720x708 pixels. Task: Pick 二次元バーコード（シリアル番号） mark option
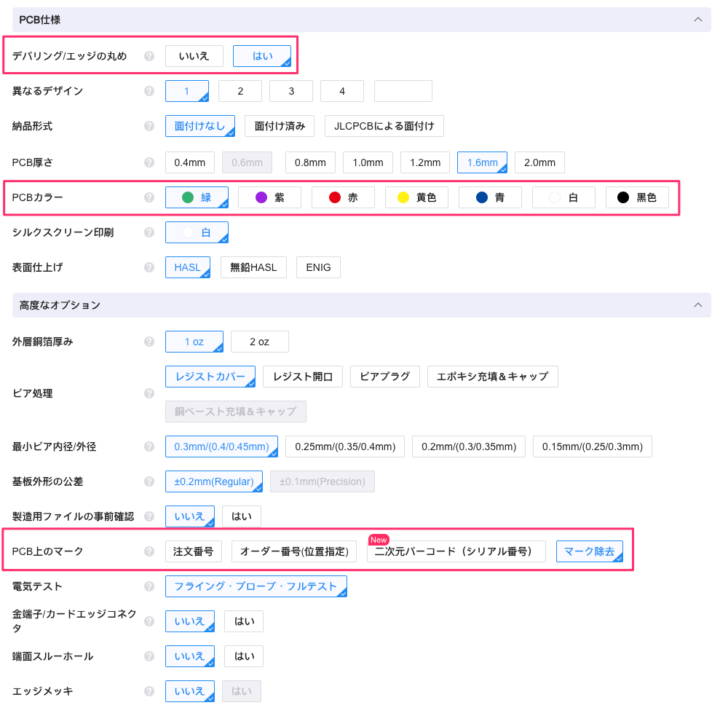click(x=456, y=551)
